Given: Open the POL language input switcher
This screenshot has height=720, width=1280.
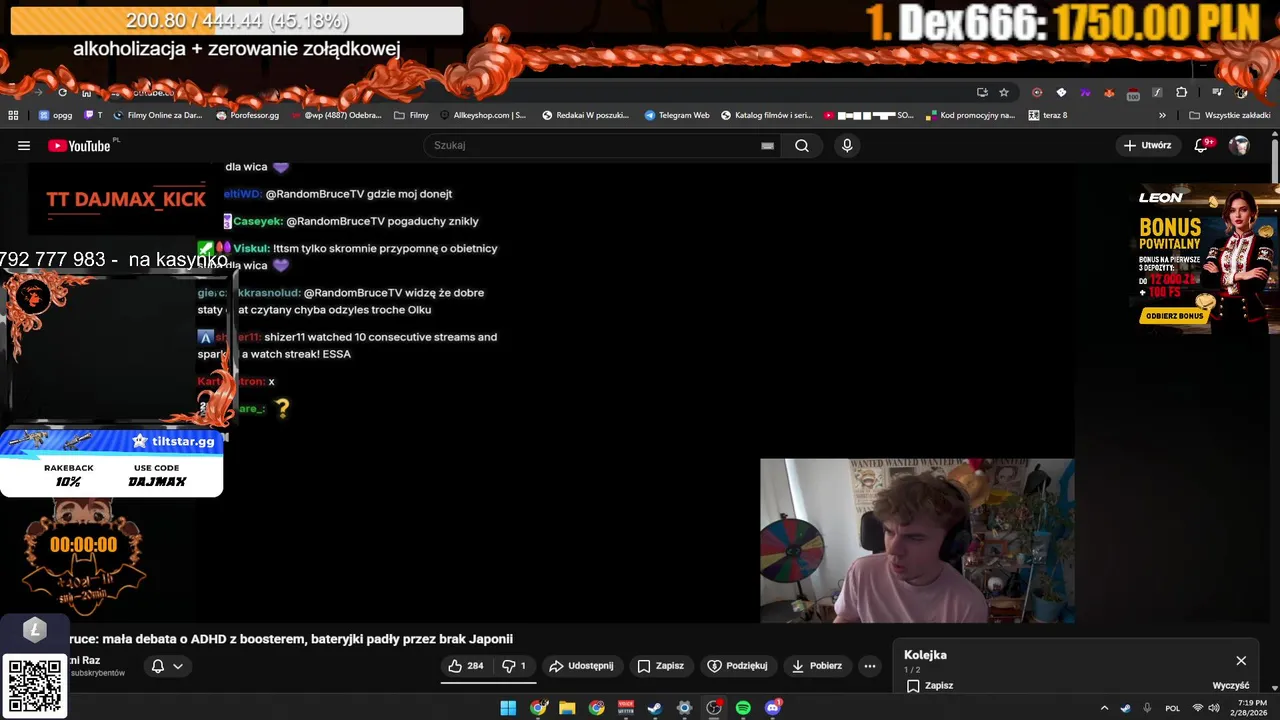Looking at the screenshot, I should click(x=1173, y=708).
